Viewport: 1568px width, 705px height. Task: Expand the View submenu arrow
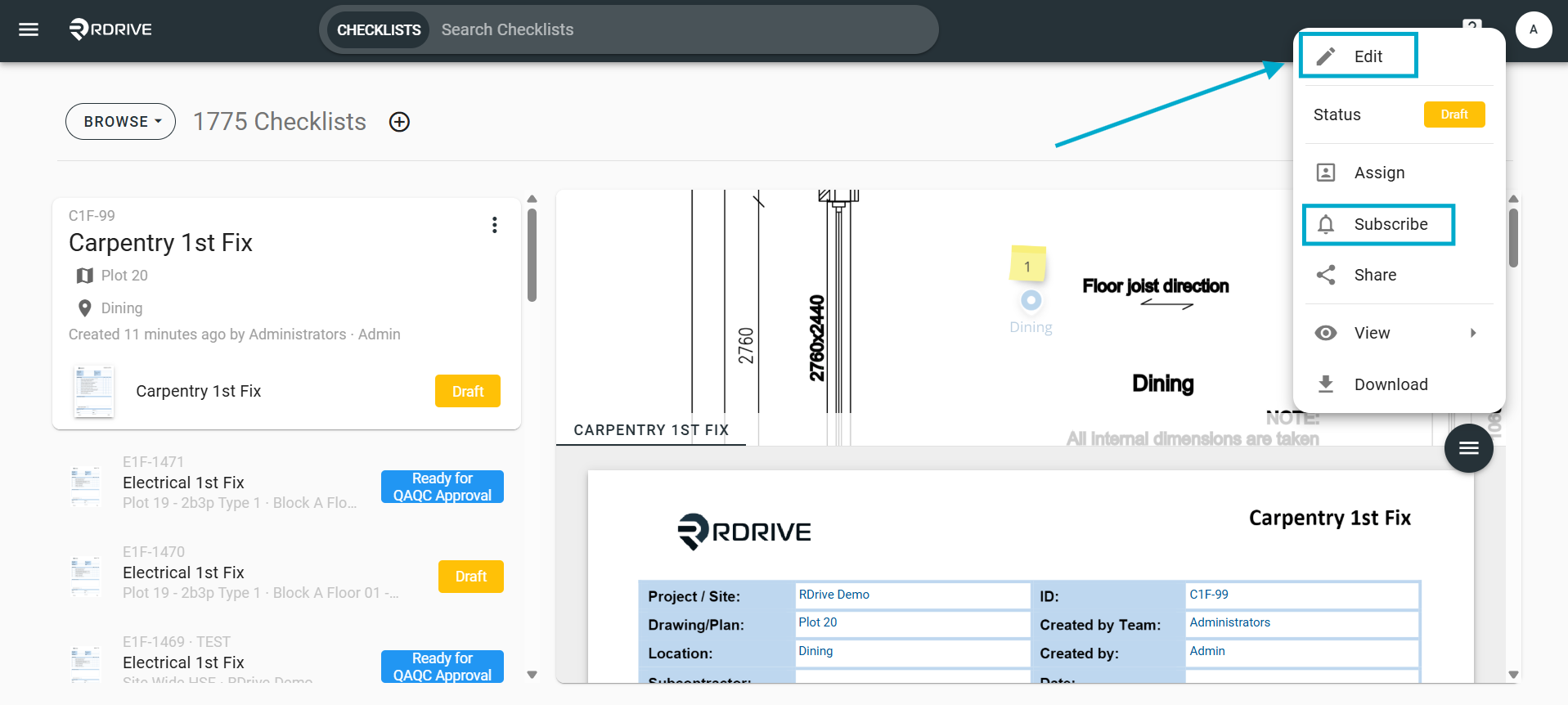click(x=1473, y=333)
